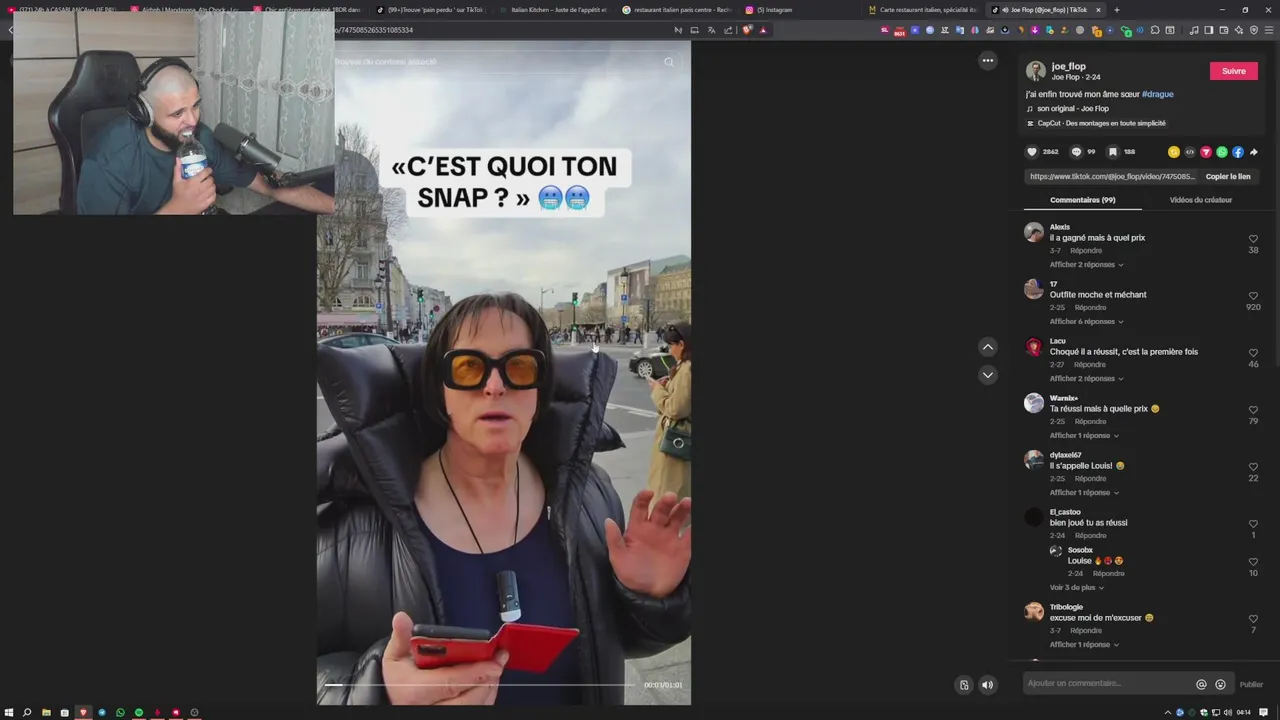Screen dimensions: 1280x720
Task: Send video via red direct-message icon
Action: (1206, 152)
